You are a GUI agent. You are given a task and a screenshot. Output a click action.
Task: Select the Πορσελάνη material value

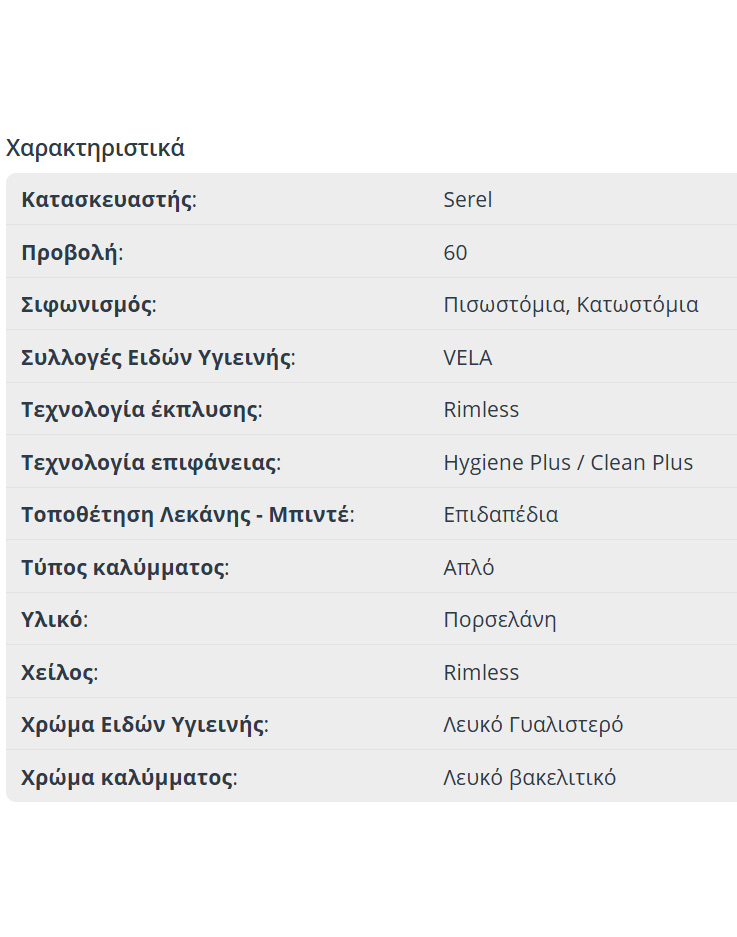tap(500, 620)
